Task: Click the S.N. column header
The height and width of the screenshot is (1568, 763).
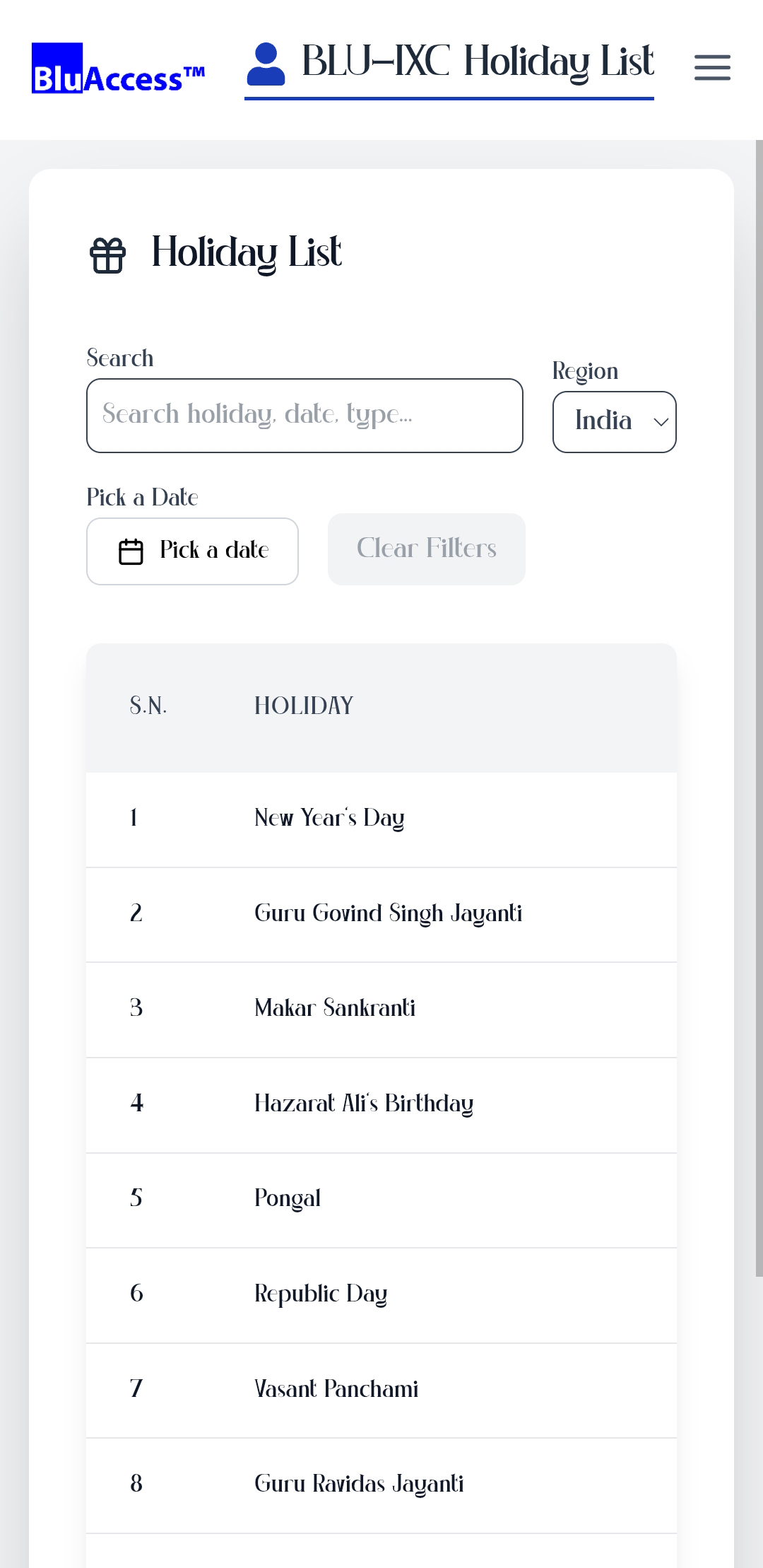Action: (x=148, y=706)
